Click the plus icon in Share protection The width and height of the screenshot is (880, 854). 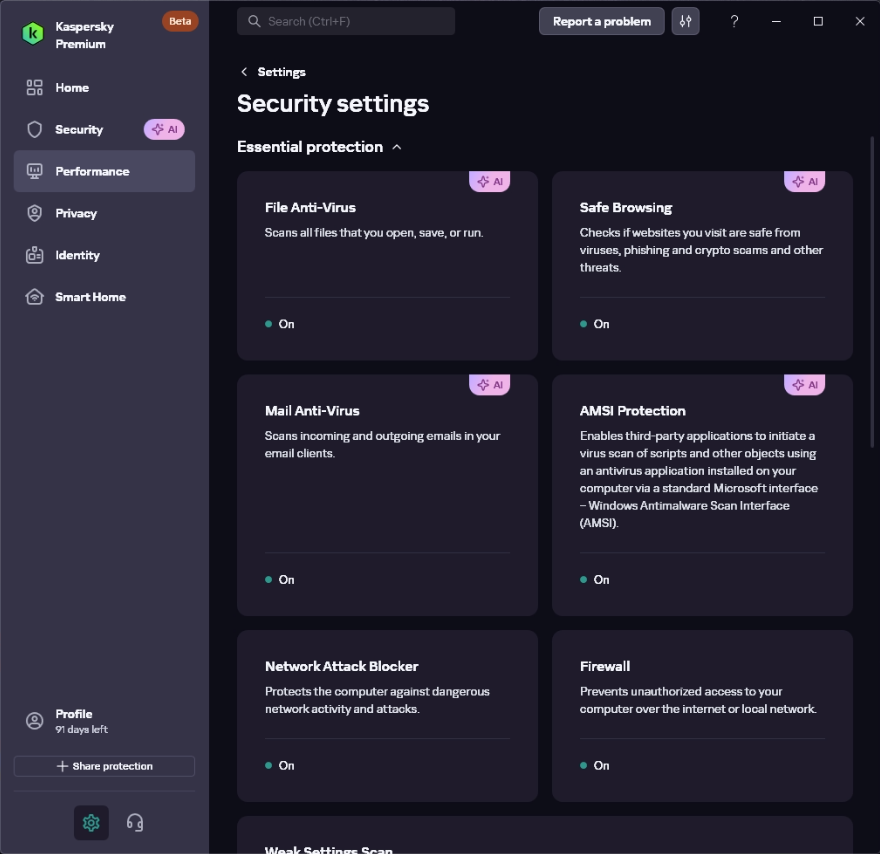coord(62,766)
